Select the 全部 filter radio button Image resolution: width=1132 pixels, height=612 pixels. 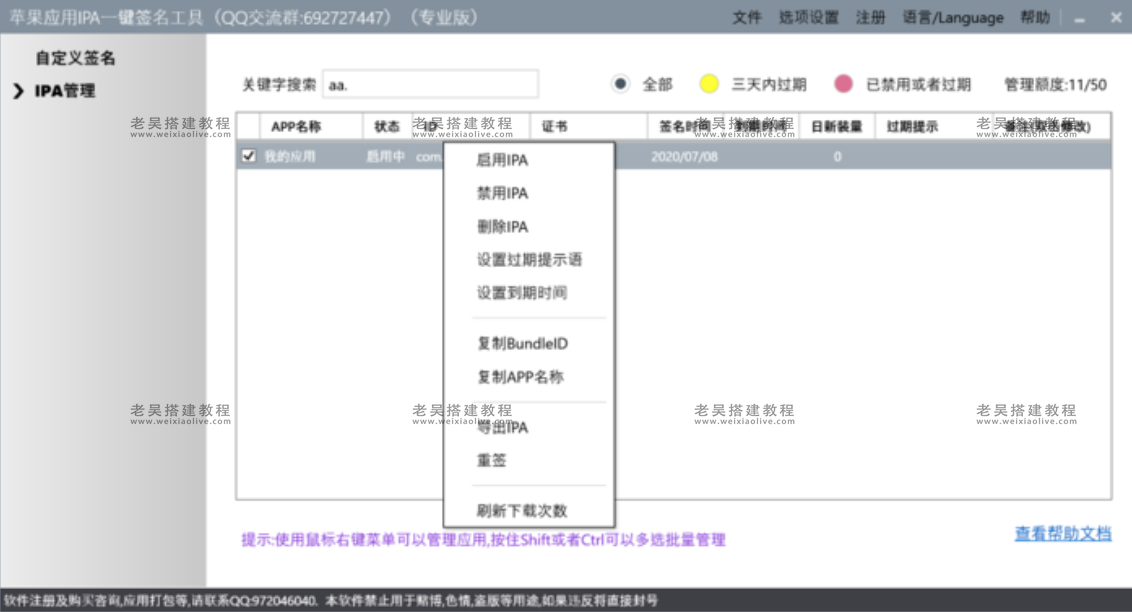(621, 84)
